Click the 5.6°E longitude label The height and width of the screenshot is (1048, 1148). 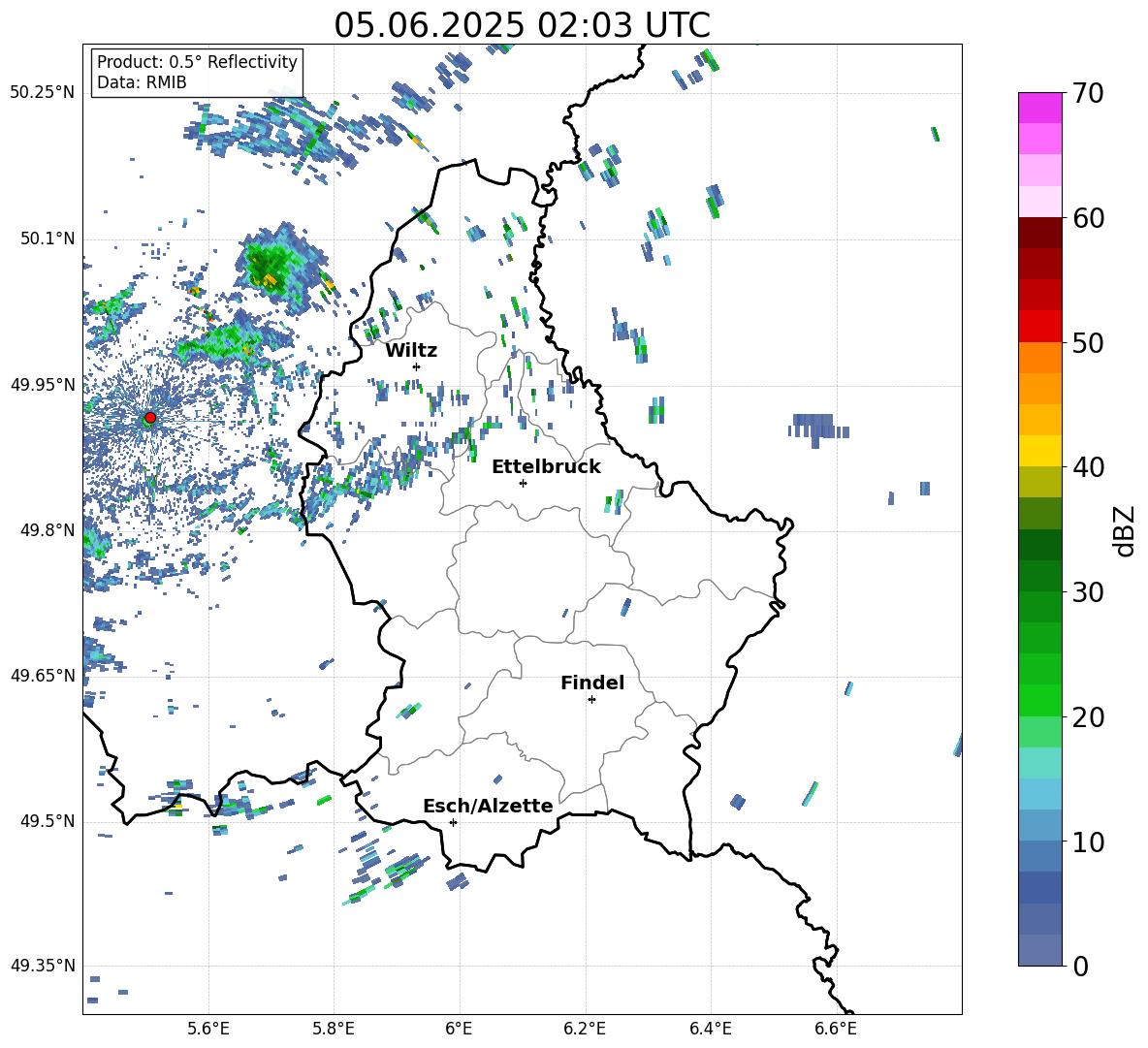tap(208, 1029)
